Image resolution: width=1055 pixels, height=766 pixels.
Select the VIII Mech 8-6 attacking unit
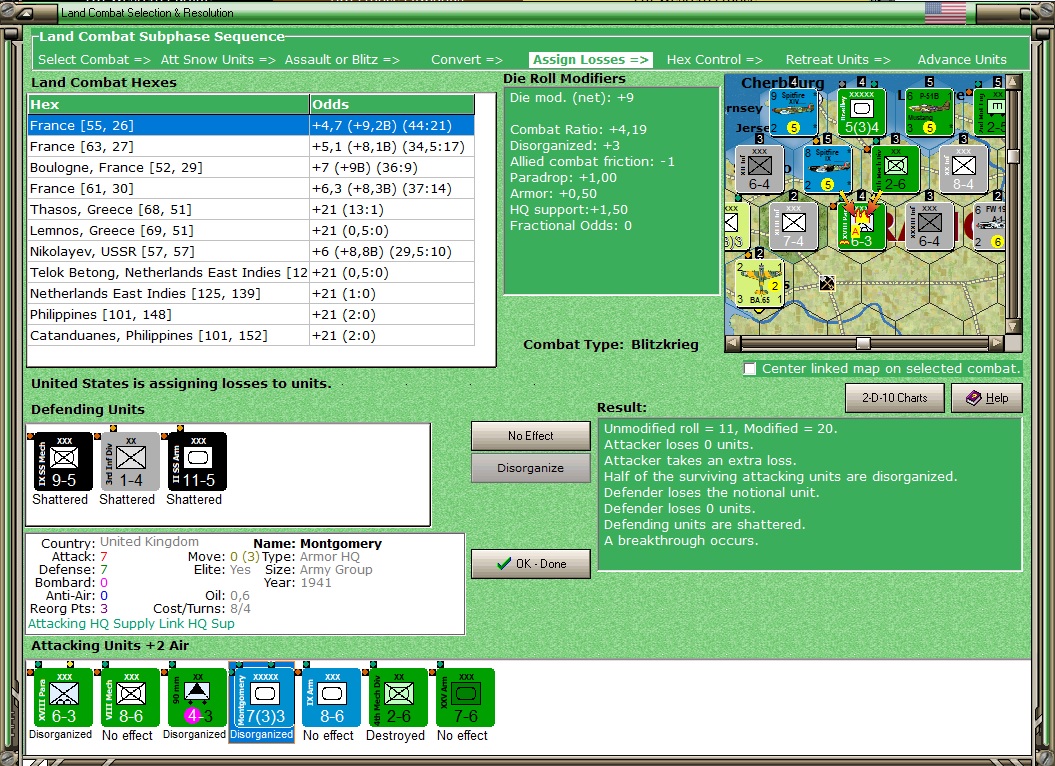point(131,697)
